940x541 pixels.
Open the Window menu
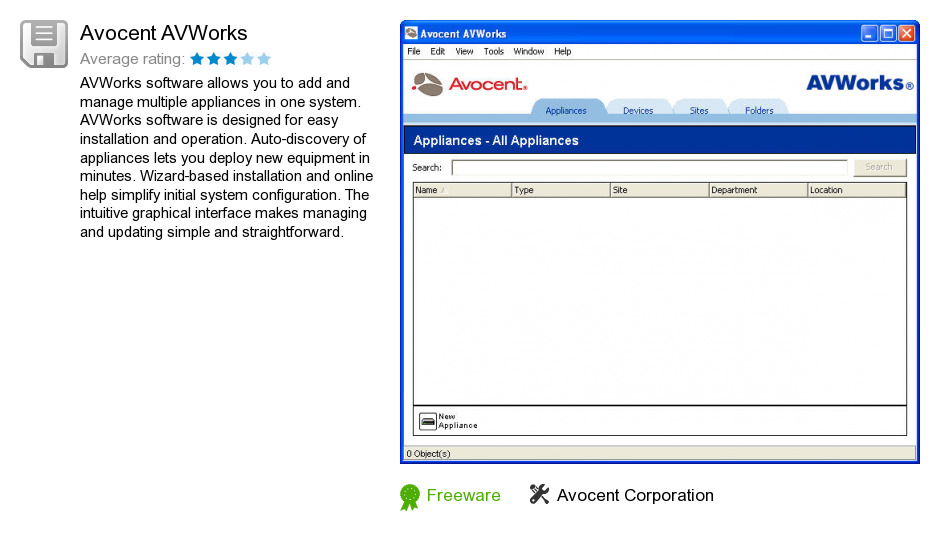click(528, 52)
